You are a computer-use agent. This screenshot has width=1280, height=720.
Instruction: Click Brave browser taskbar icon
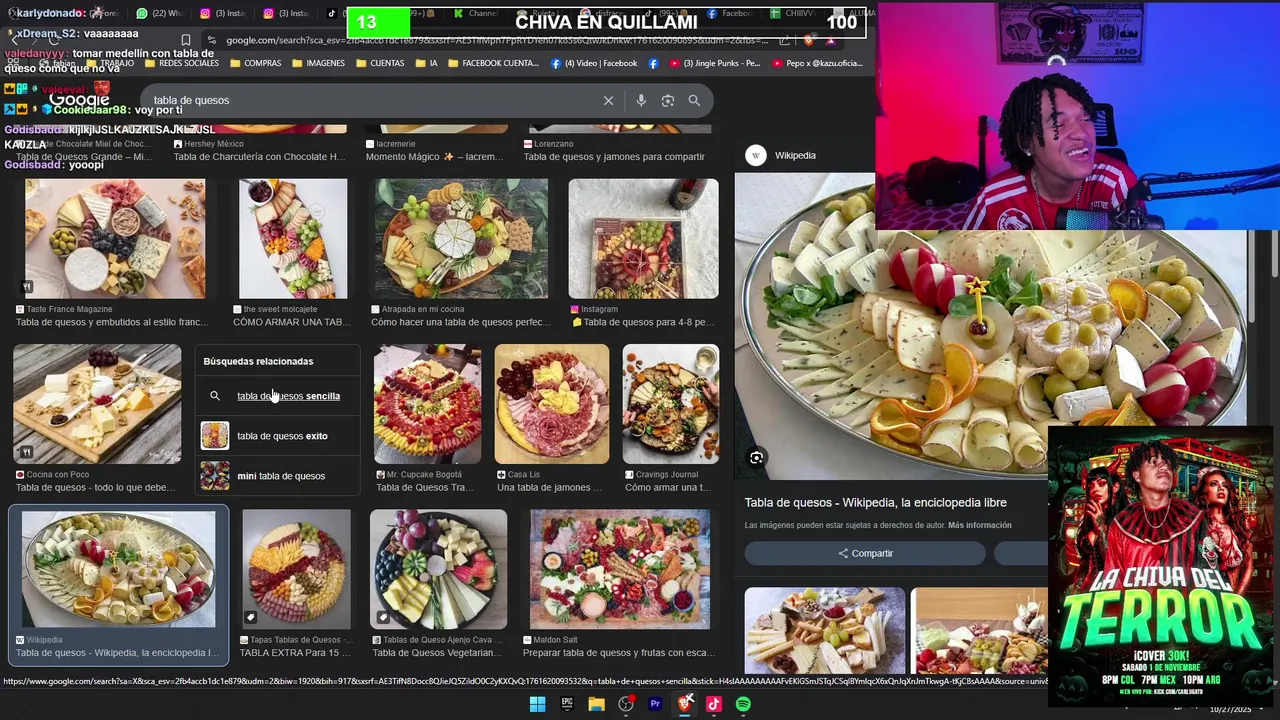click(x=685, y=704)
